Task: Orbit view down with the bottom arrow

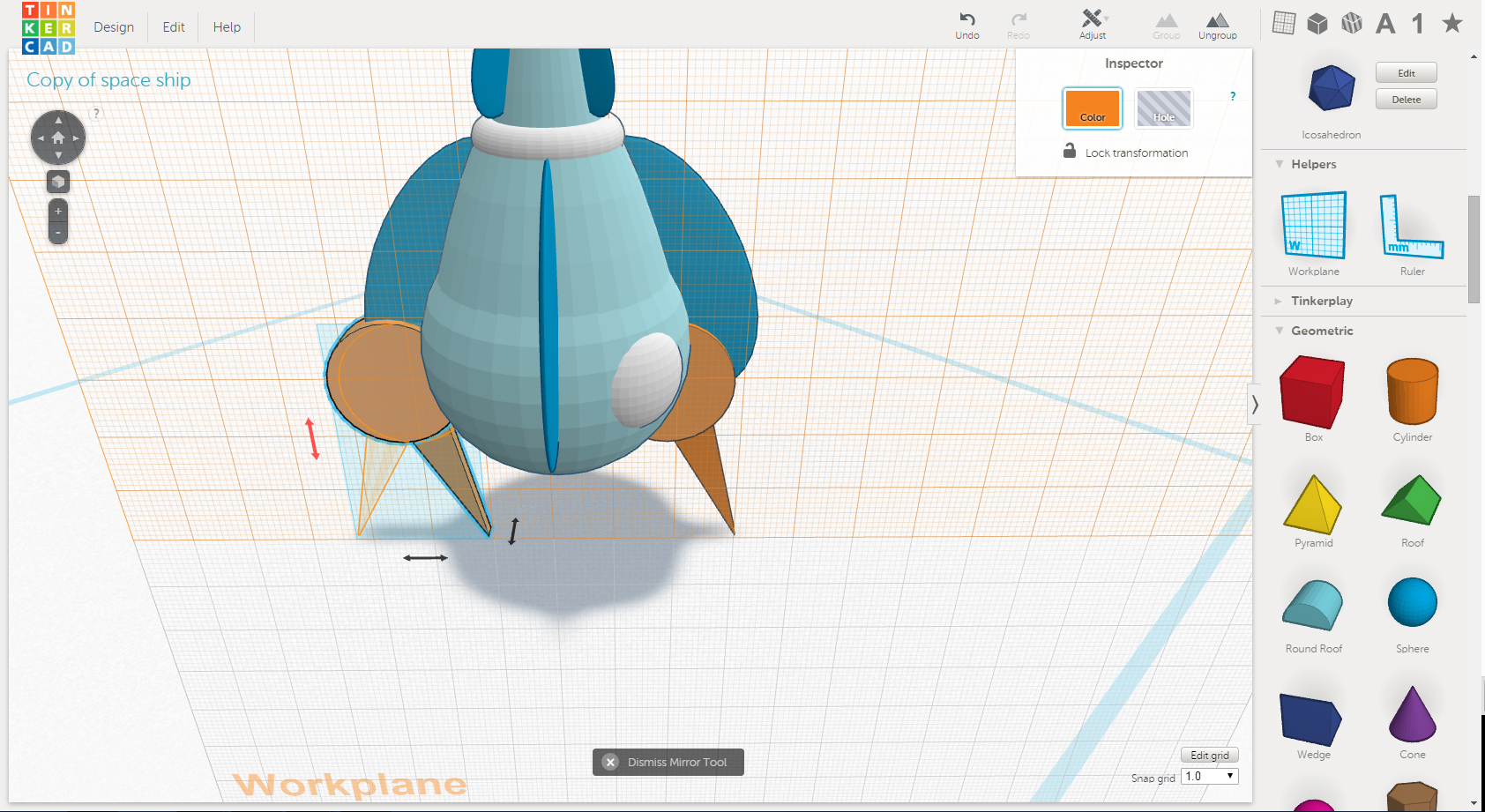Action: click(58, 156)
